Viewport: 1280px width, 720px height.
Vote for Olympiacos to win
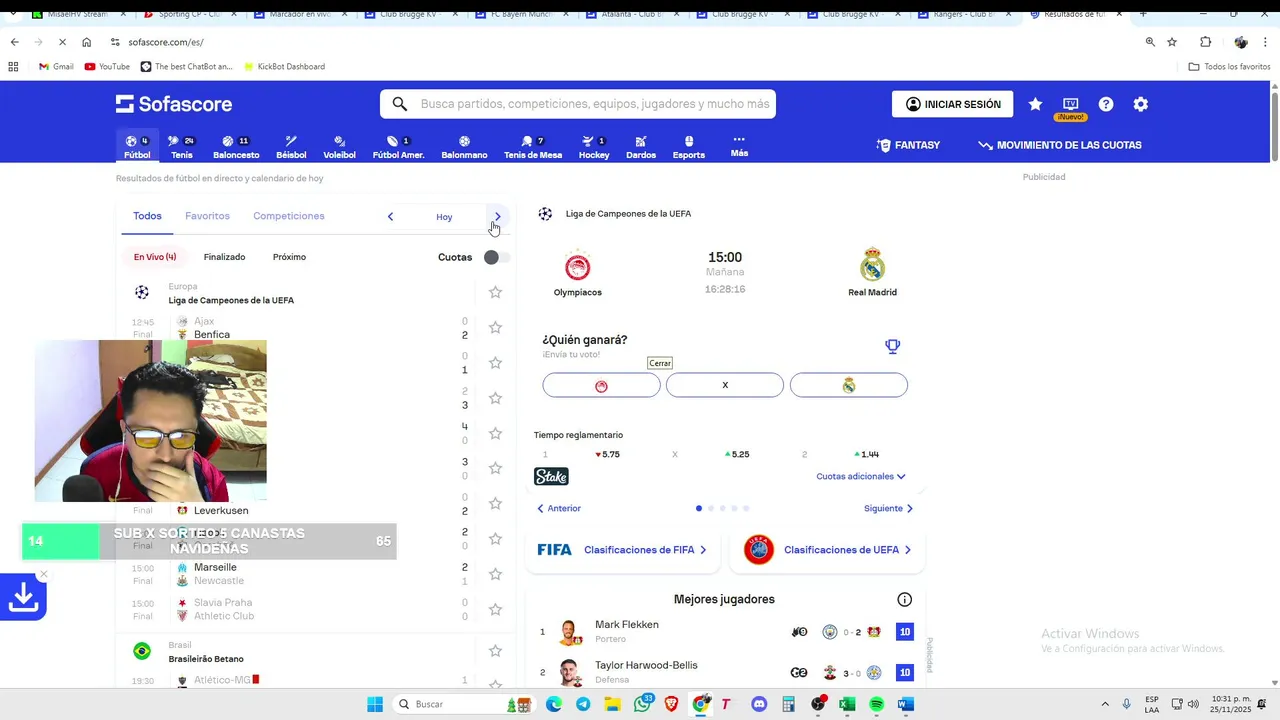[x=601, y=385]
